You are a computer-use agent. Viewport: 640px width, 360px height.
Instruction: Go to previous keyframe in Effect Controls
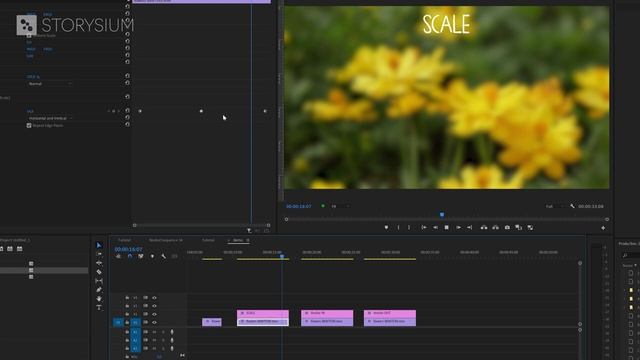(109, 111)
